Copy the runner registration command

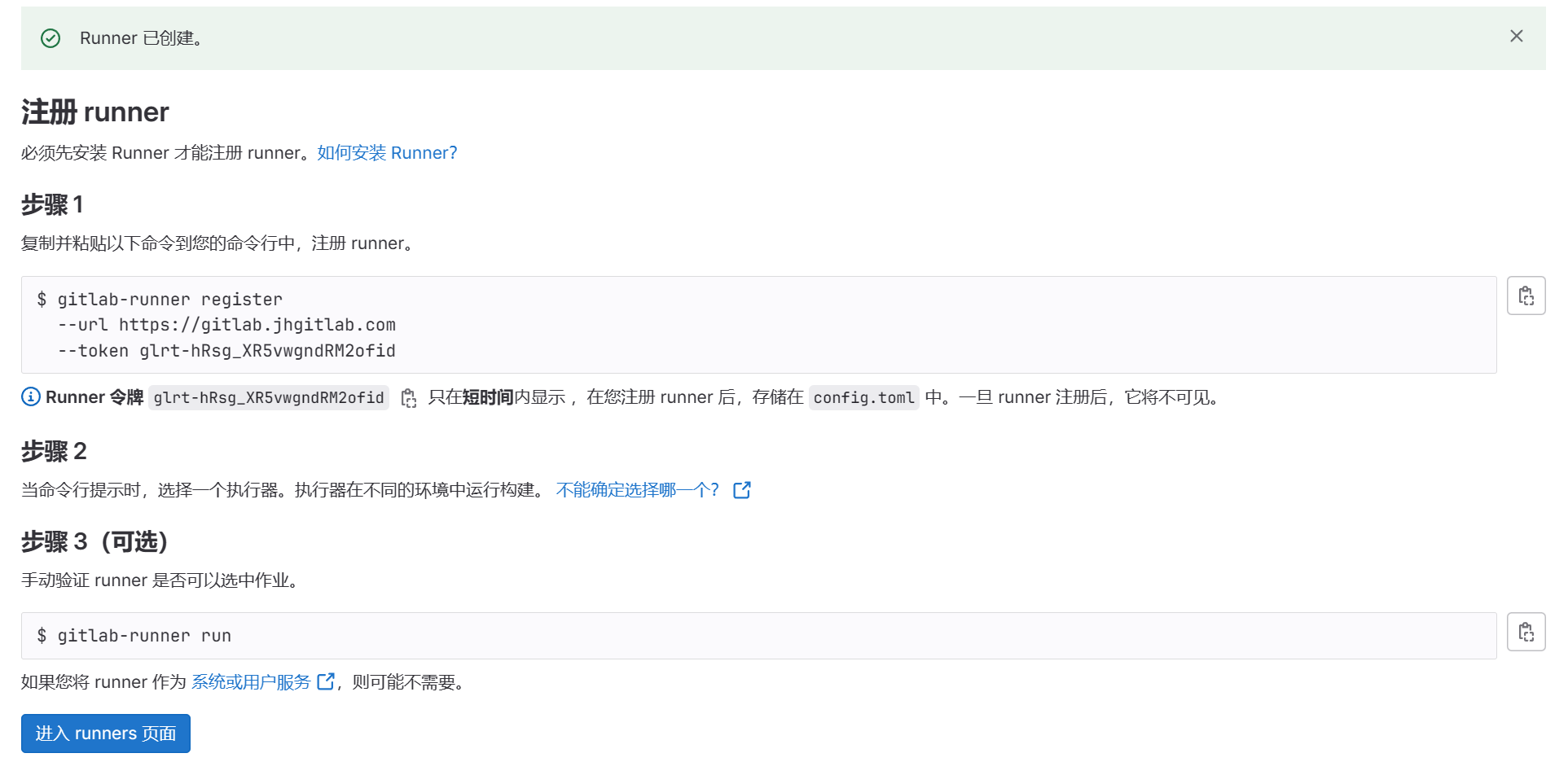click(x=1526, y=295)
